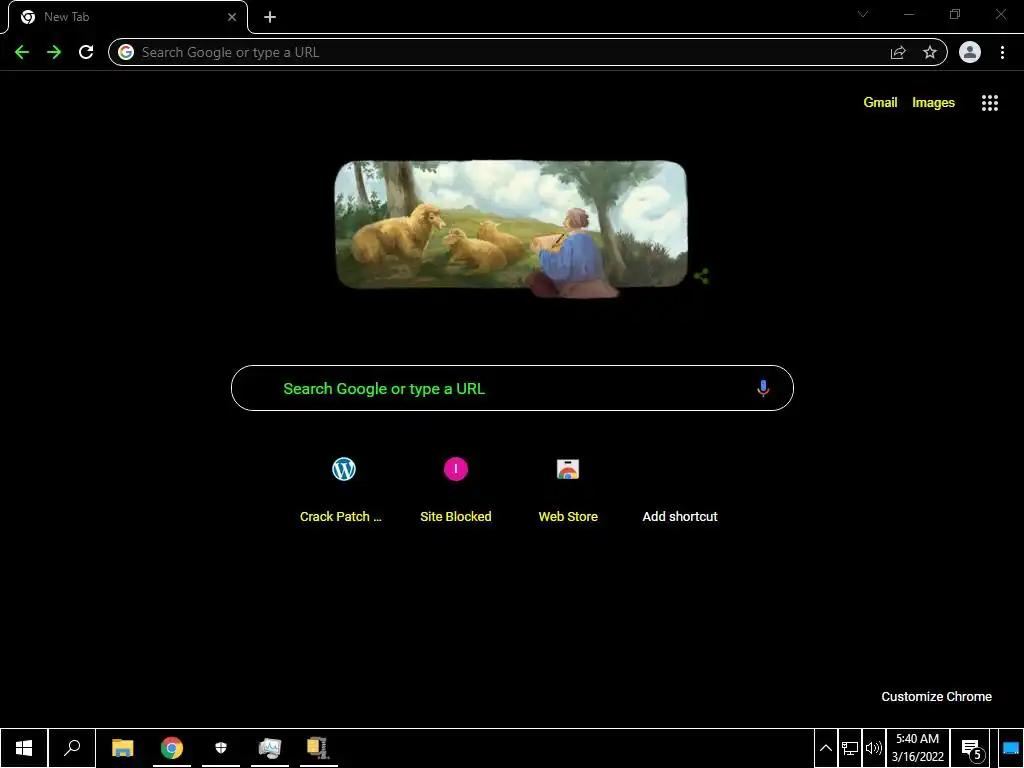
Task: Click the Chrome taskbar icon
Action: [172, 748]
